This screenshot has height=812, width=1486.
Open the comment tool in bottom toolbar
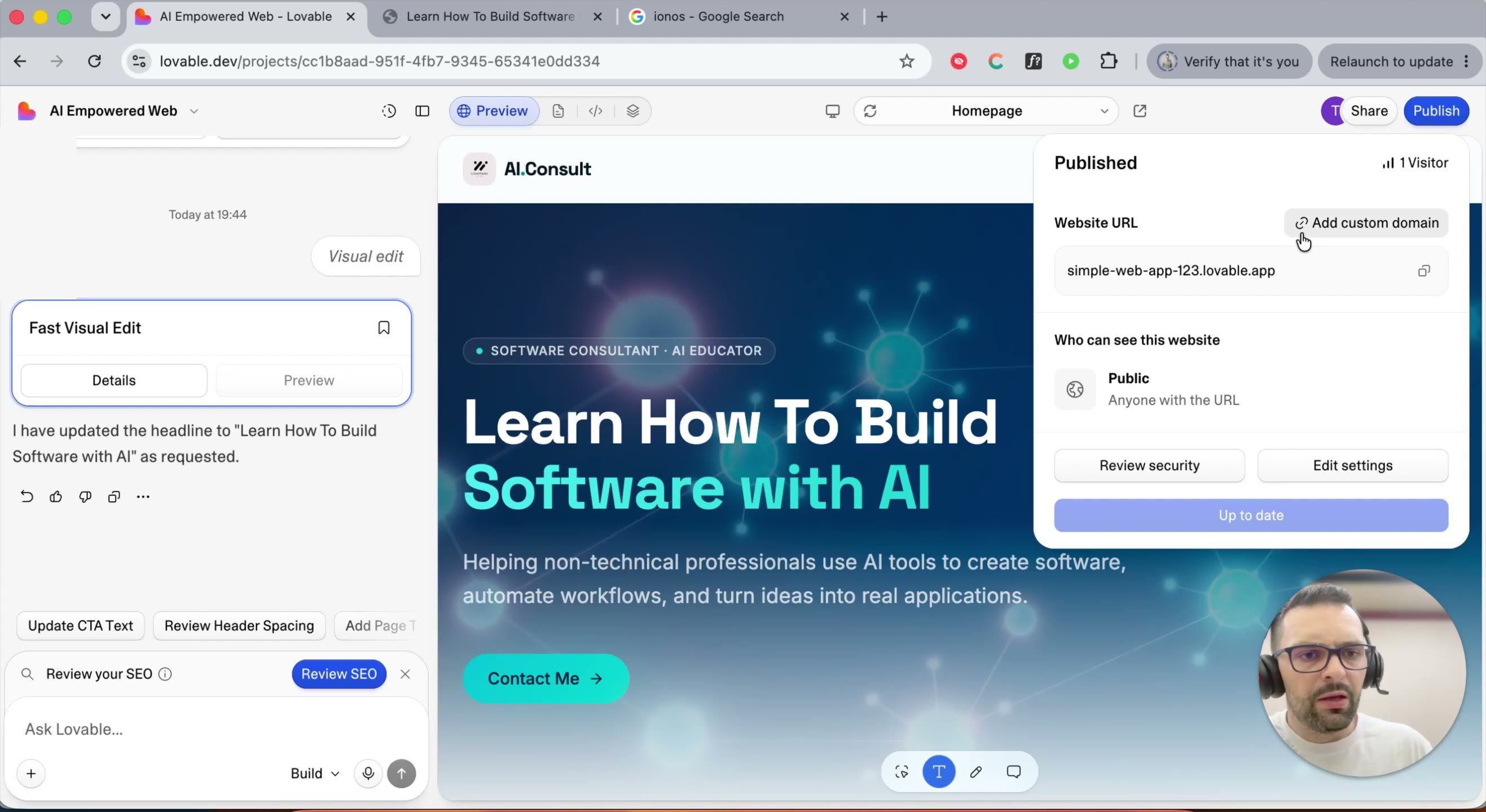pos(1014,771)
